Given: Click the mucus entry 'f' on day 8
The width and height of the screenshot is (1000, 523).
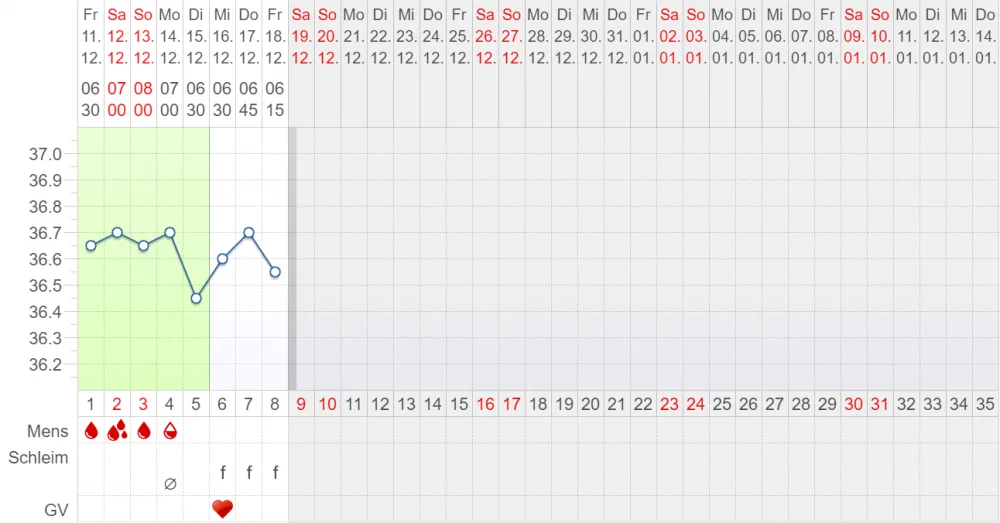Looking at the screenshot, I should tap(275, 472).
